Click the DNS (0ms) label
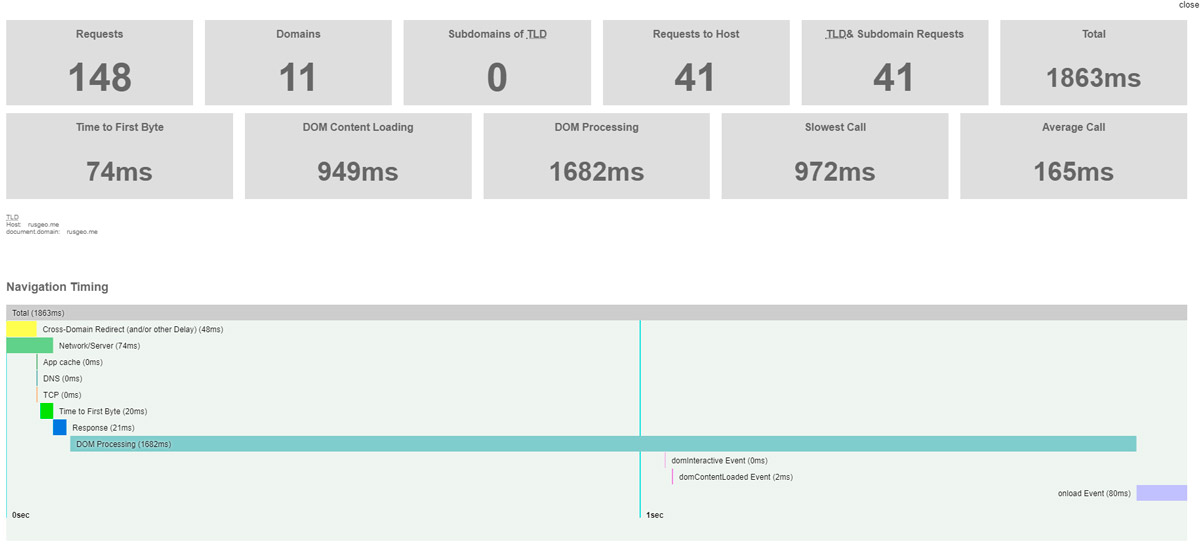This screenshot has width=1200, height=547. [63, 379]
